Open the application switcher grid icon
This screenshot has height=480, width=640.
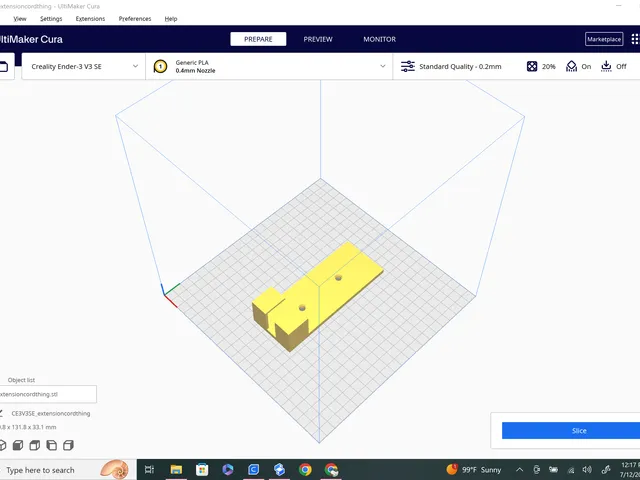(635, 39)
